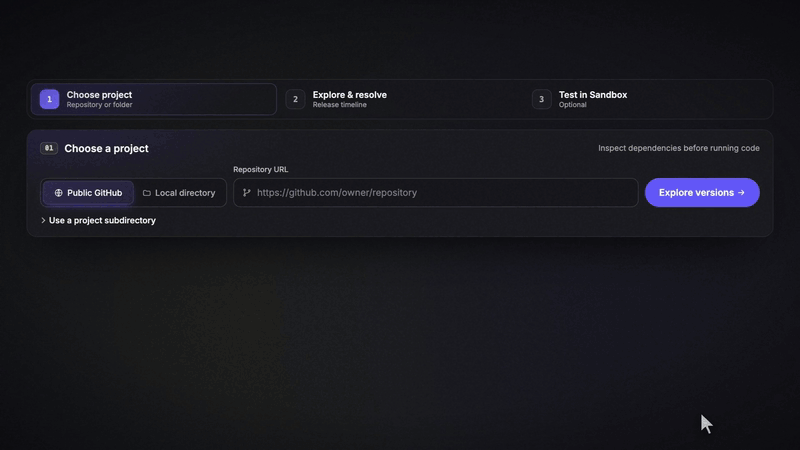Click the Repository URL input field
Screen dimensions: 800x450
coord(436,192)
